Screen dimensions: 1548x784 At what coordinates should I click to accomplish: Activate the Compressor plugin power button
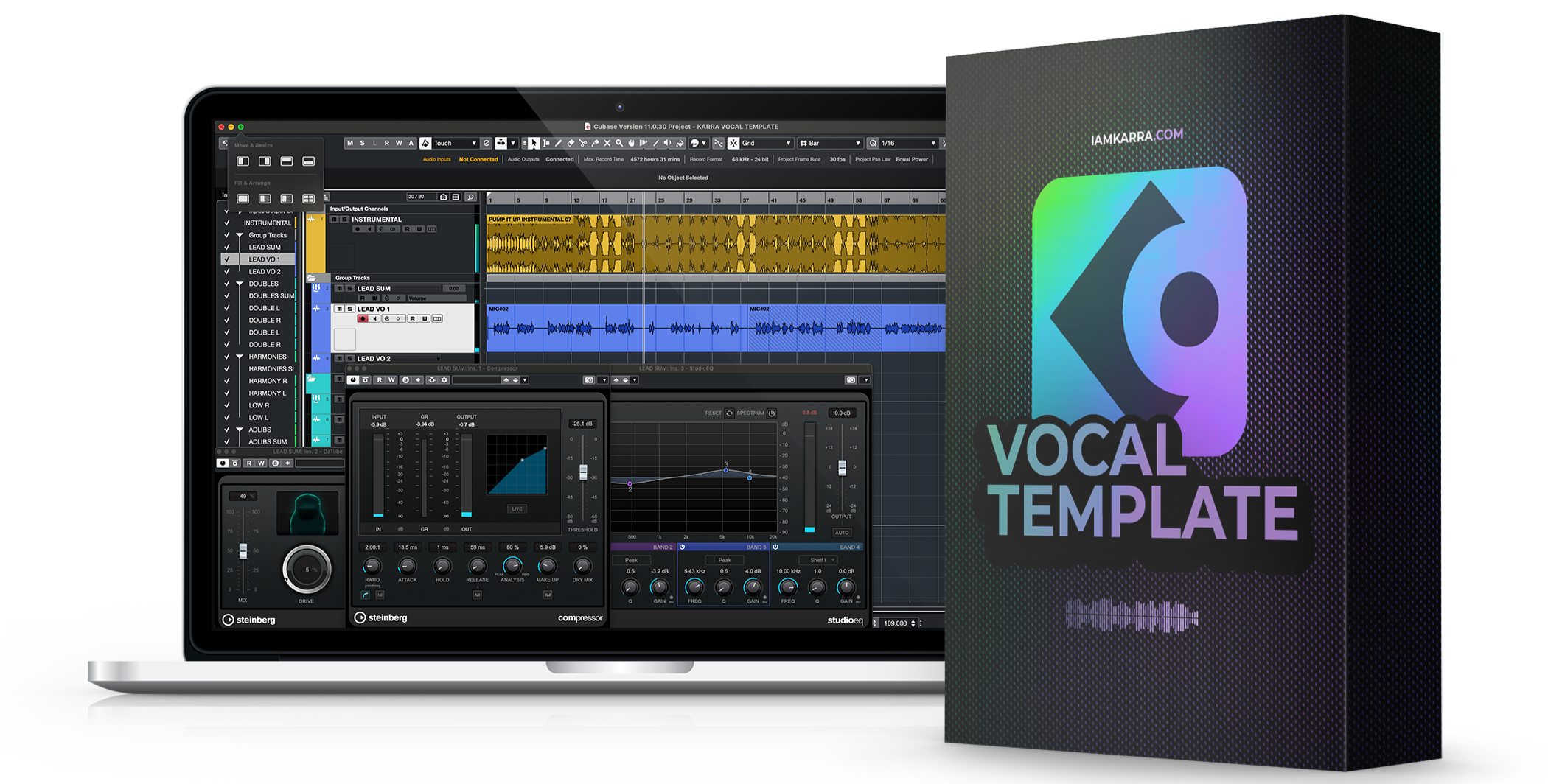click(x=353, y=380)
